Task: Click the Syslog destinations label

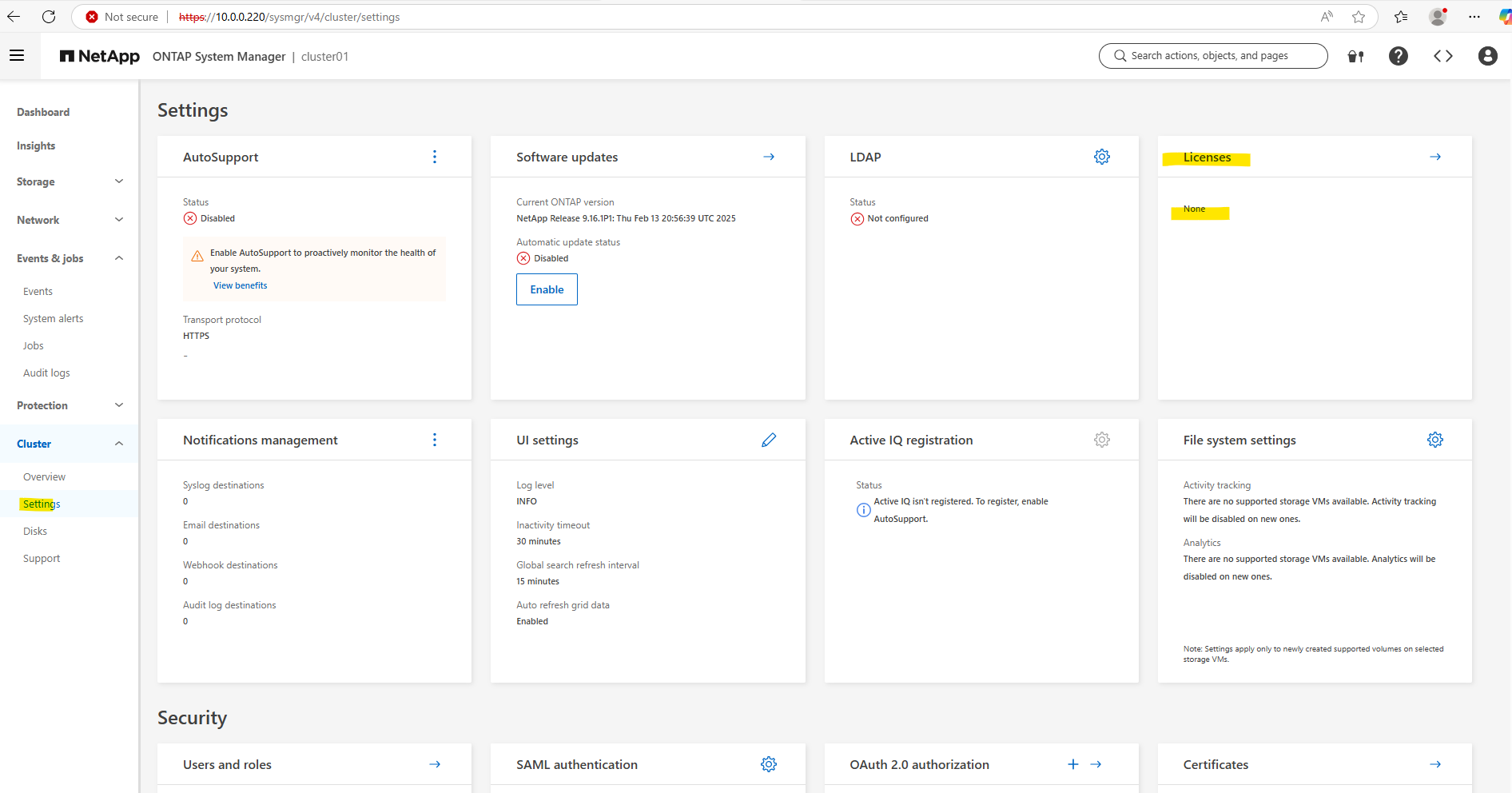Action: pyautogui.click(x=223, y=485)
